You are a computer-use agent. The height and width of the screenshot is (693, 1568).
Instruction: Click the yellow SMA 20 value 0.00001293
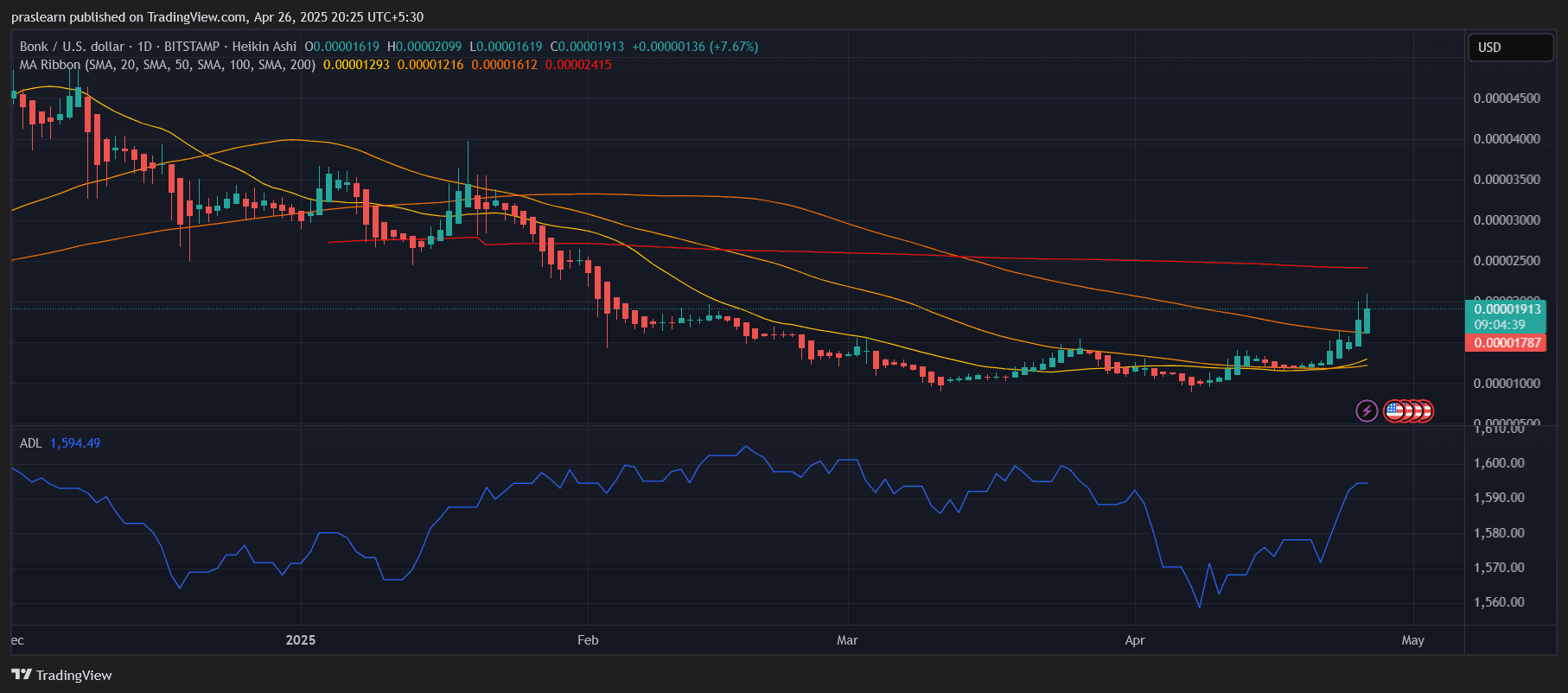(x=356, y=65)
